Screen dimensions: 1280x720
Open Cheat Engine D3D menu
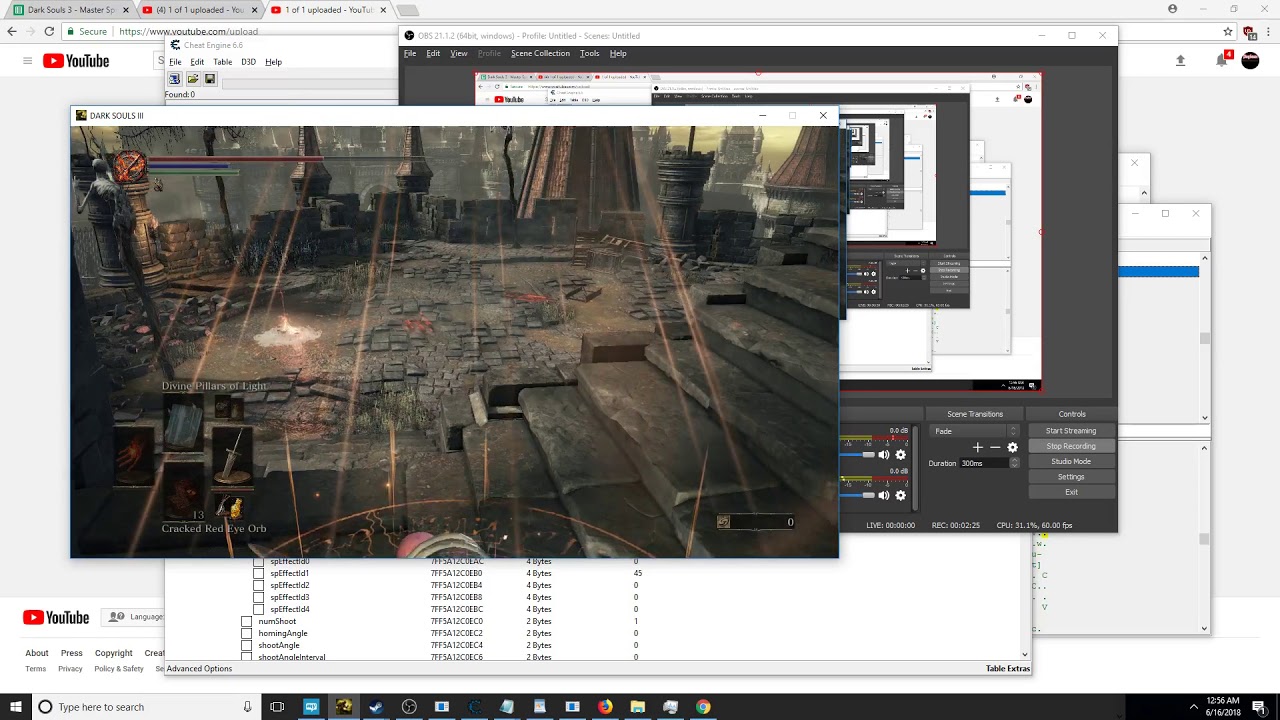248,62
